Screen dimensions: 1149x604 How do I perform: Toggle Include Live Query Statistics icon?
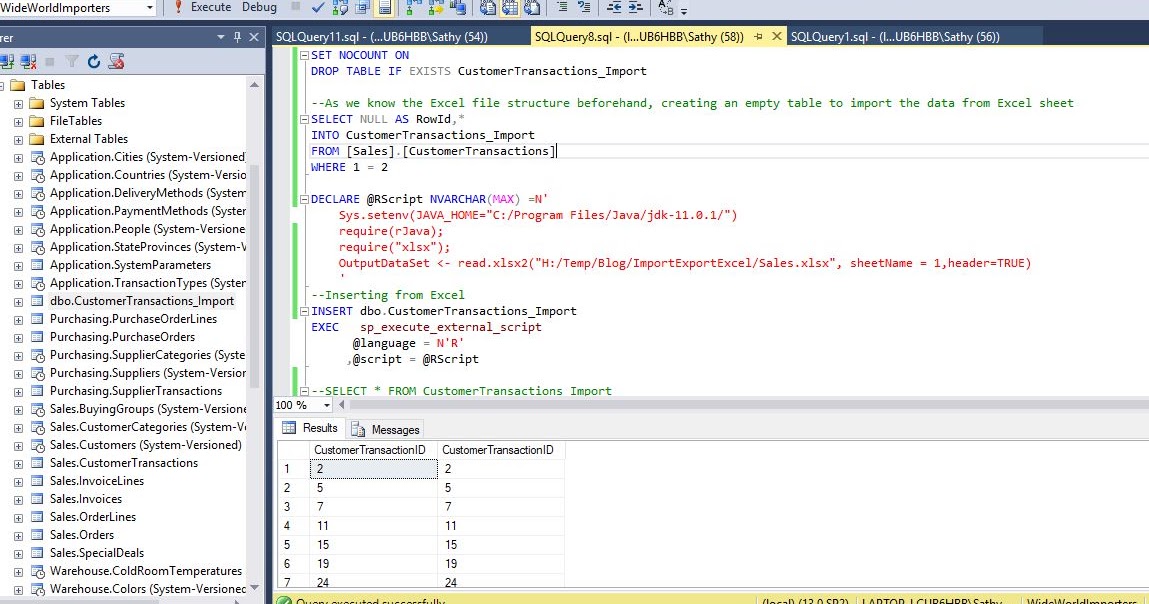coord(436,7)
